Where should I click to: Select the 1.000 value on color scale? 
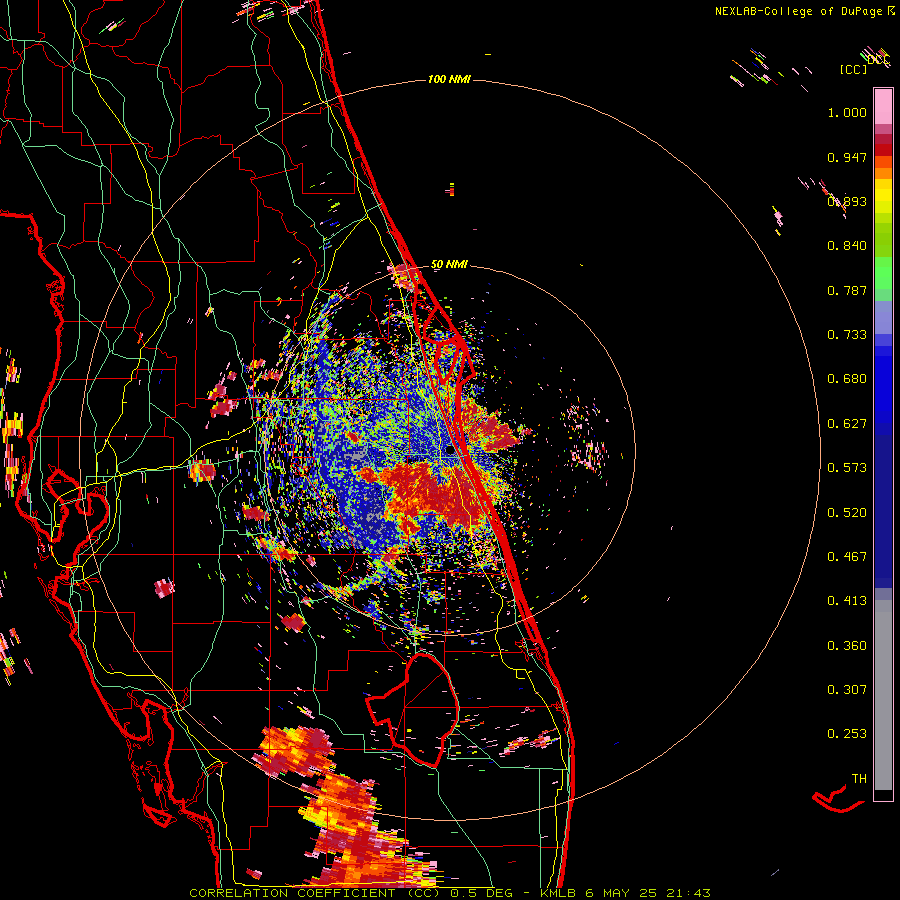(x=847, y=113)
